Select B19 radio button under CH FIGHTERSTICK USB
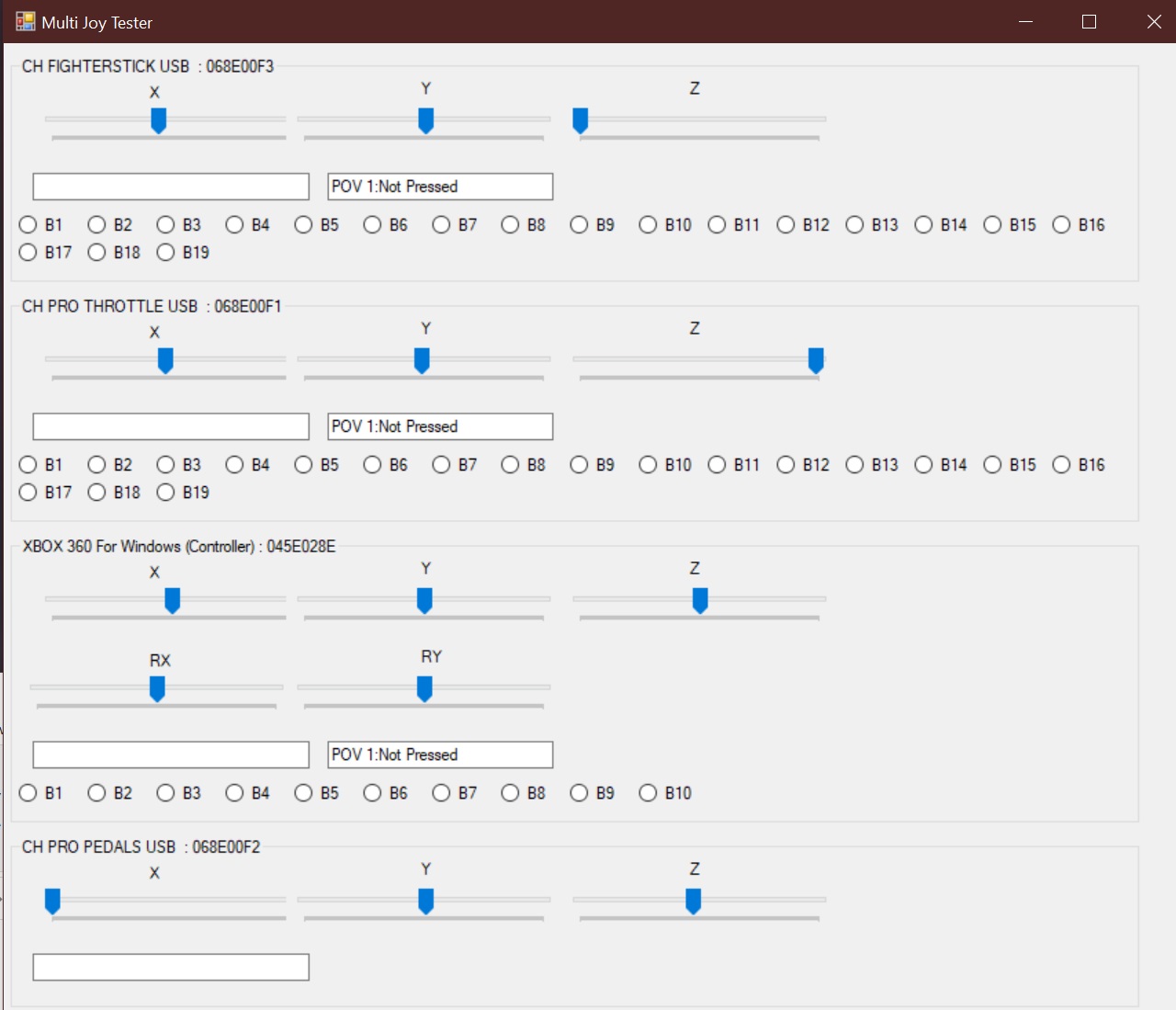The height and width of the screenshot is (1010, 1176). pos(183,253)
